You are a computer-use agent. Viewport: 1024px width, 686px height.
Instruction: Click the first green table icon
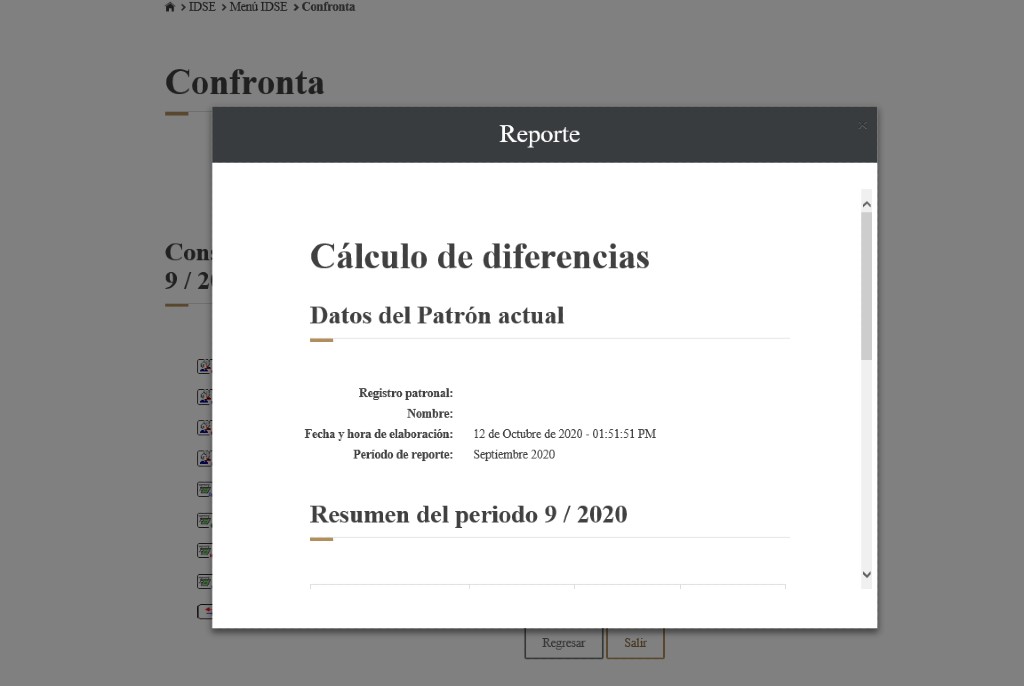pyautogui.click(x=204, y=489)
